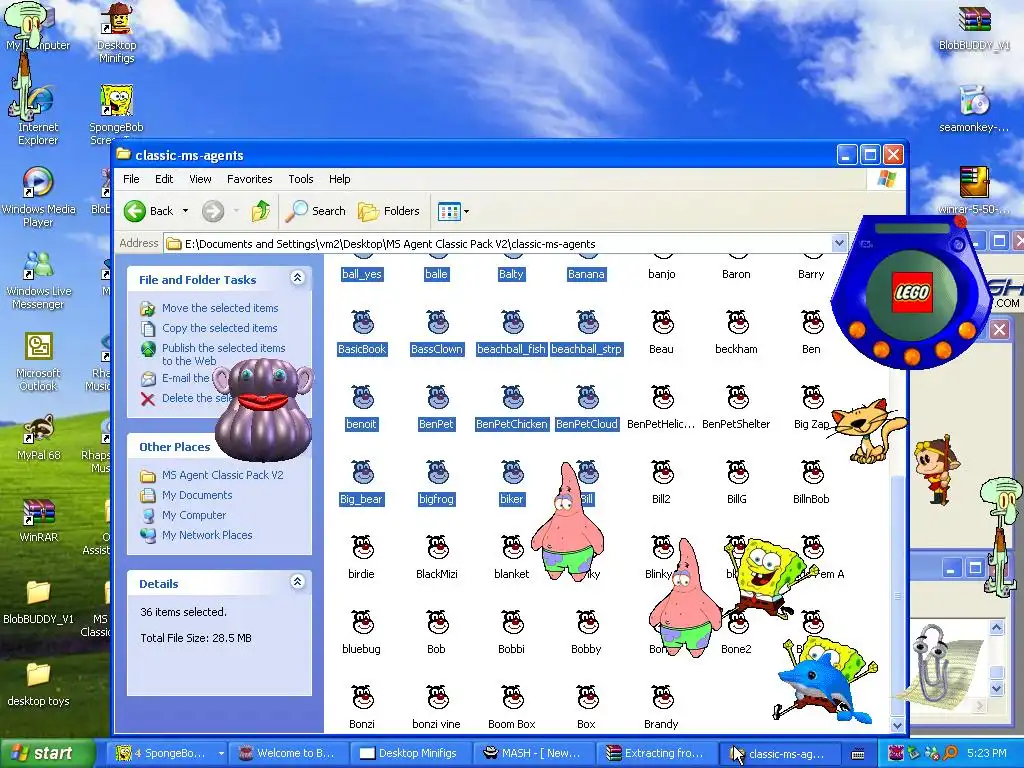This screenshot has width=1024, height=768.
Task: Select the Big_bear agent icon
Action: (x=362, y=473)
